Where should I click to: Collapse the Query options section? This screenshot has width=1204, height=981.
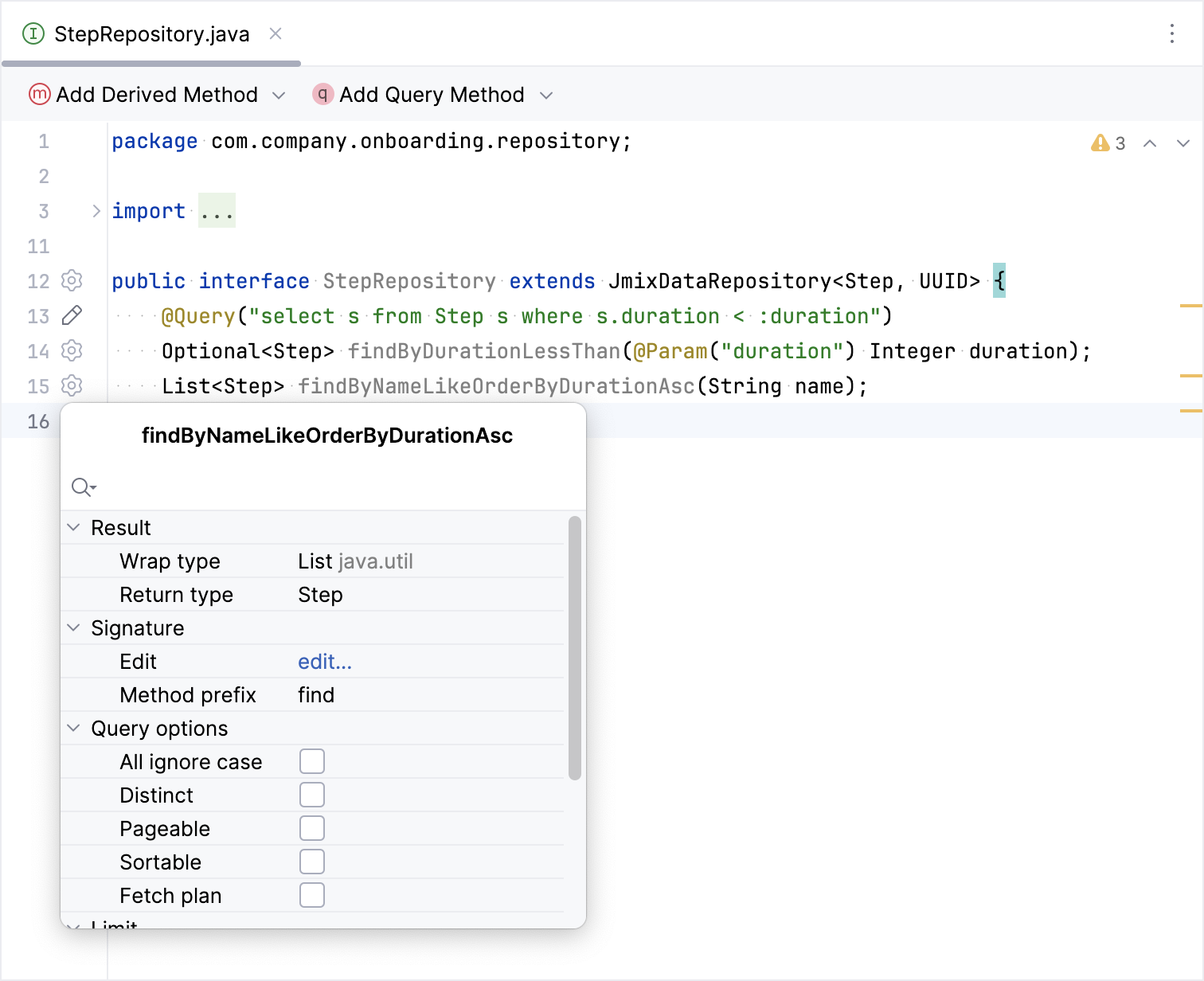pos(74,728)
